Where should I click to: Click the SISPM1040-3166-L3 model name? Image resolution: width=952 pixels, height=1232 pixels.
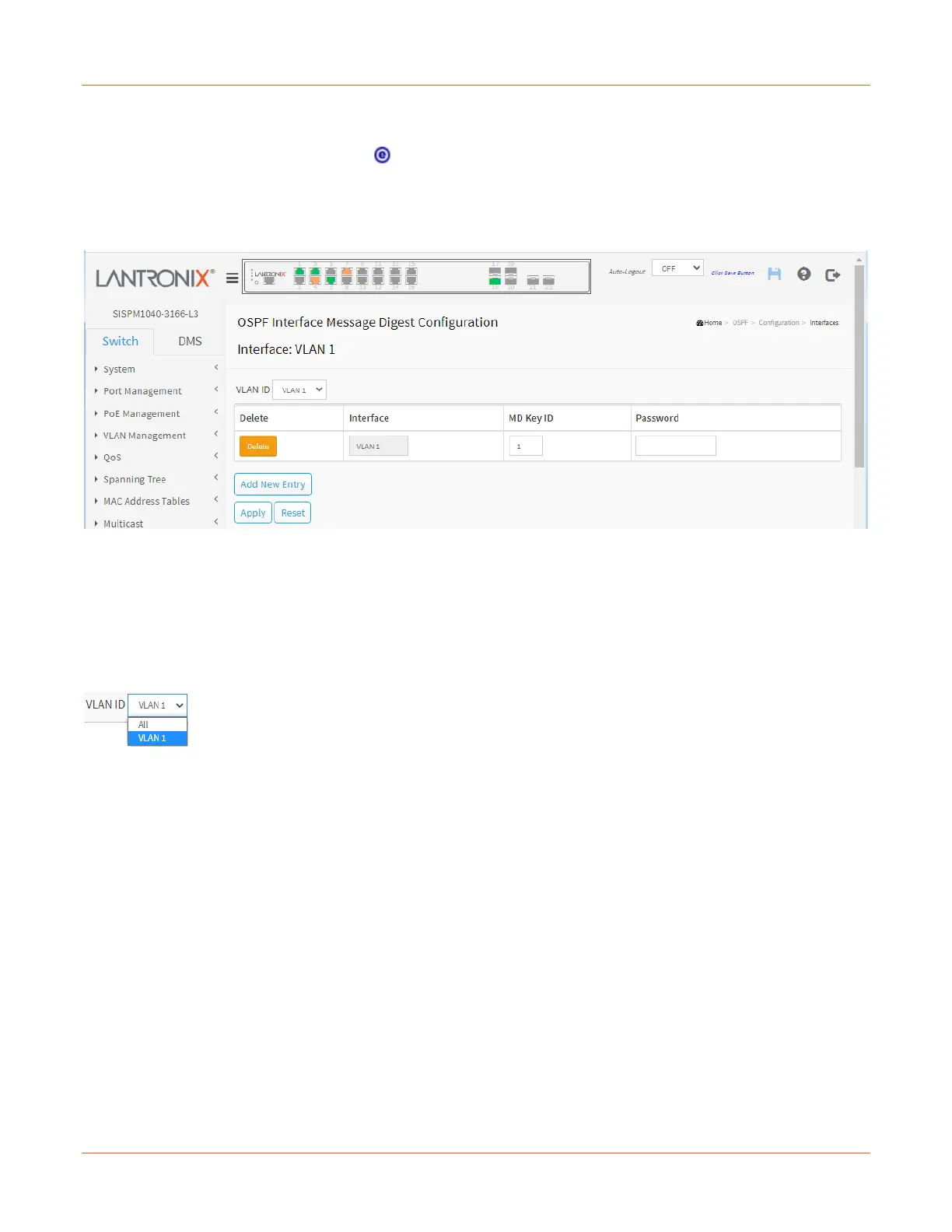156,314
